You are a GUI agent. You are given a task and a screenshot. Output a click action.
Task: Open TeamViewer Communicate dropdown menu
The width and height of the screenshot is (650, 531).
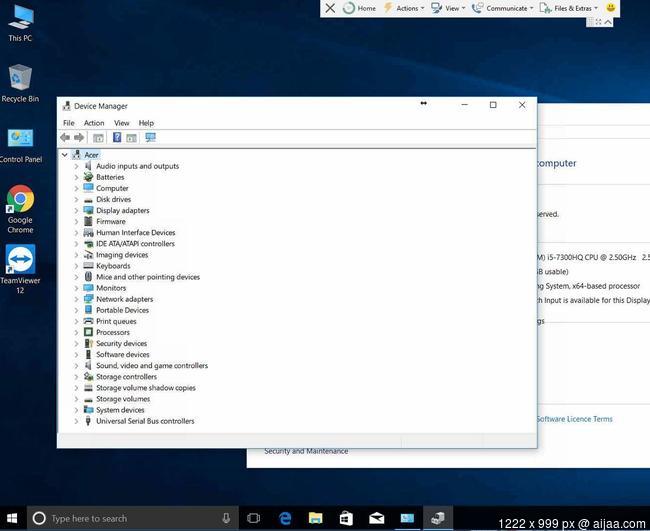502,8
